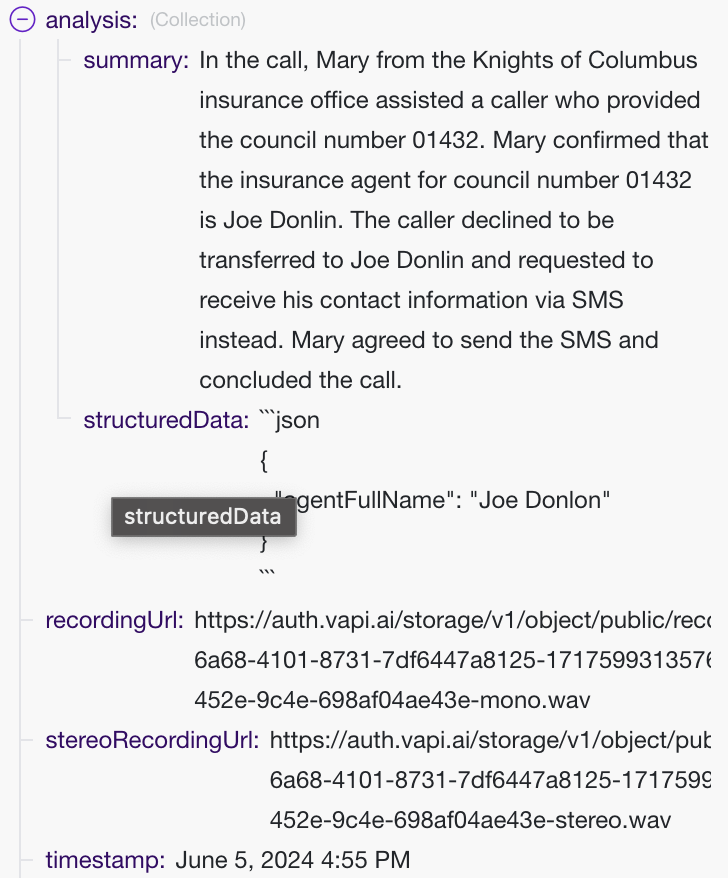This screenshot has height=878, width=728.
Task: Click the "June 5, 2024 4:55 PM" value
Action: click(x=292, y=860)
